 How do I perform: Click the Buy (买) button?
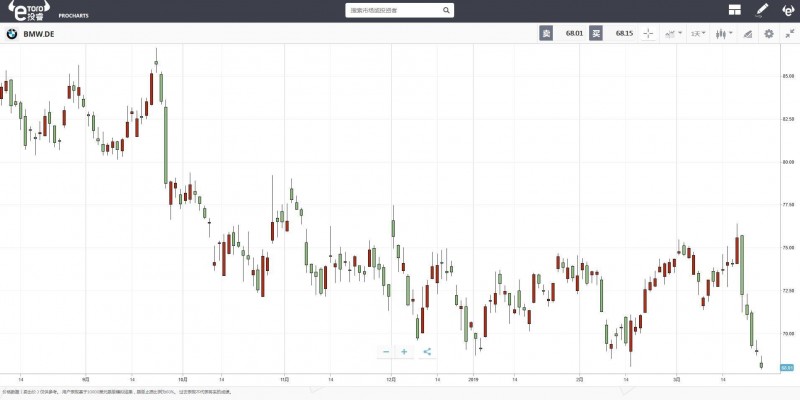[x=596, y=34]
